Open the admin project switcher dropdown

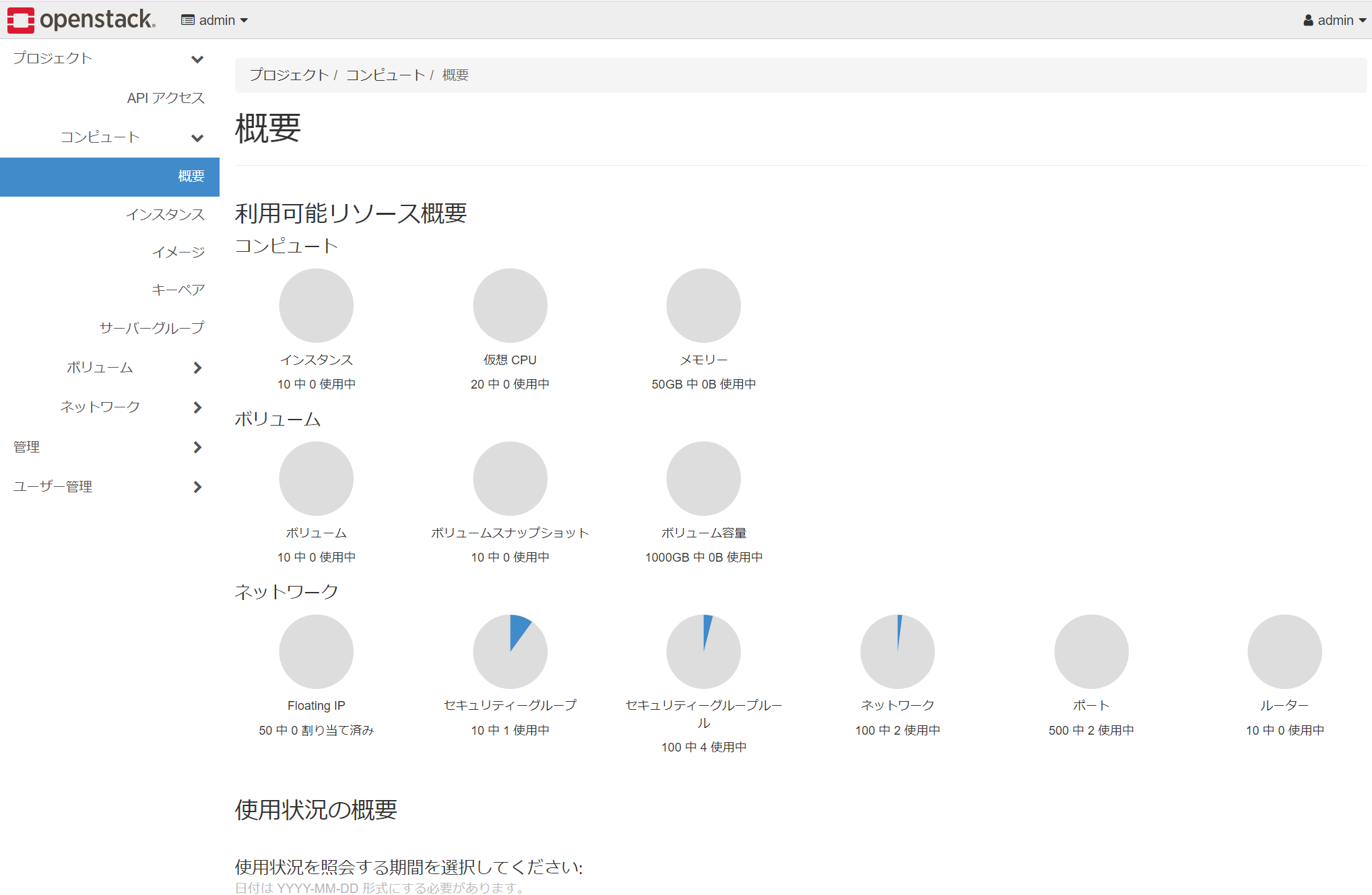point(214,20)
